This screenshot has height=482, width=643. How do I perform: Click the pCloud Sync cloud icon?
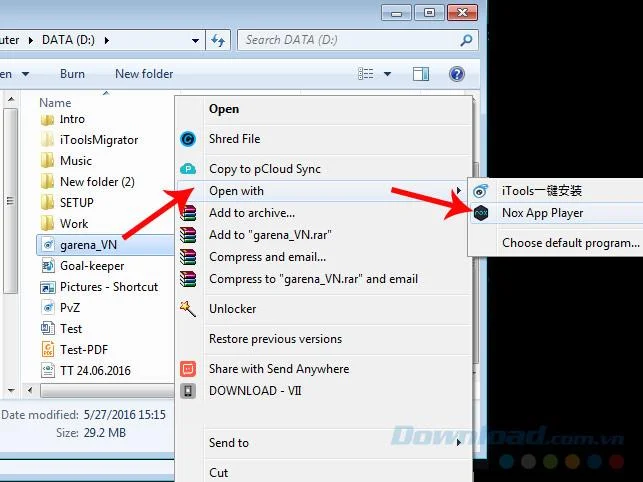pyautogui.click(x=188, y=169)
